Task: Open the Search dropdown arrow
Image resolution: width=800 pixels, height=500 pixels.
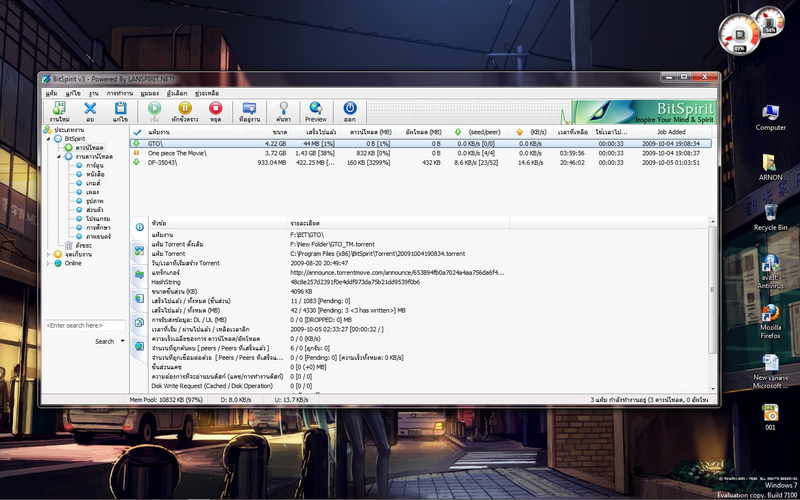Action: (122, 341)
